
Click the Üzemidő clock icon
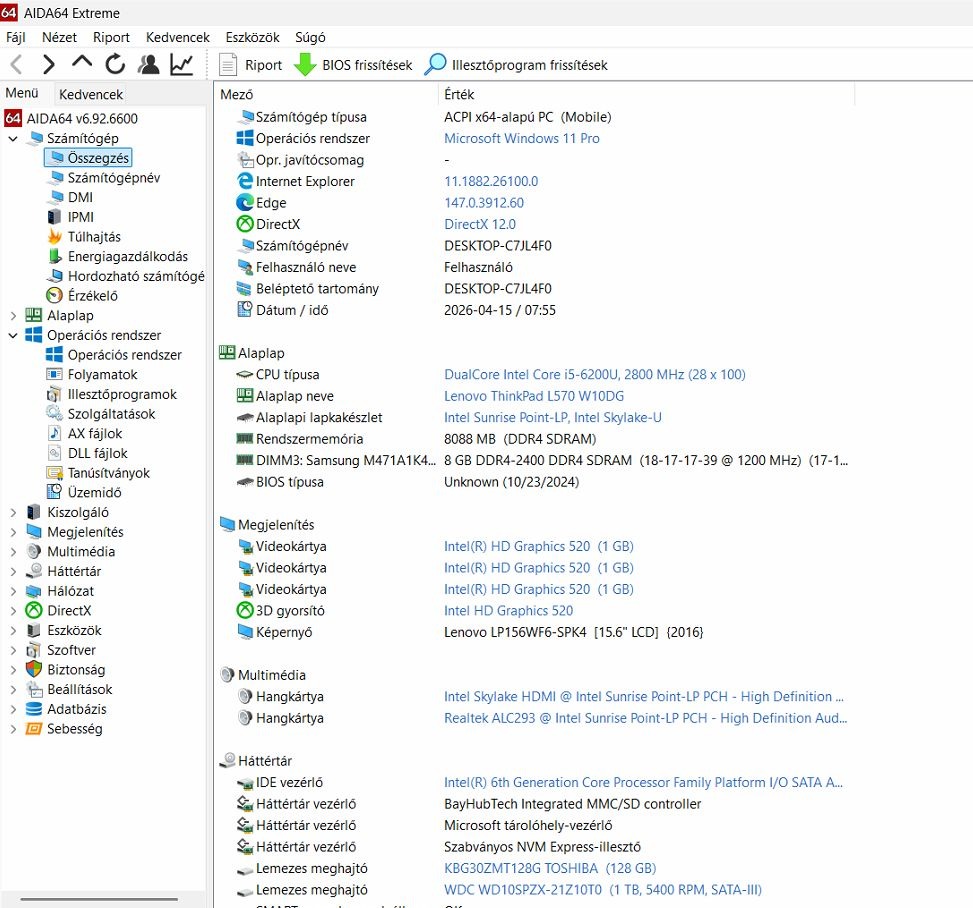(x=55, y=493)
